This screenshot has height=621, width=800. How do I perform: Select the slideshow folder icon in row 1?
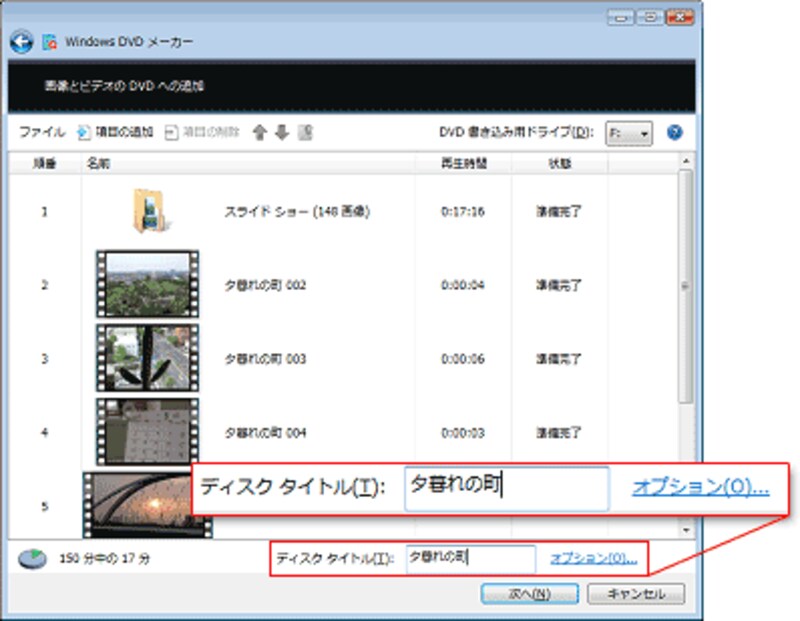[149, 212]
